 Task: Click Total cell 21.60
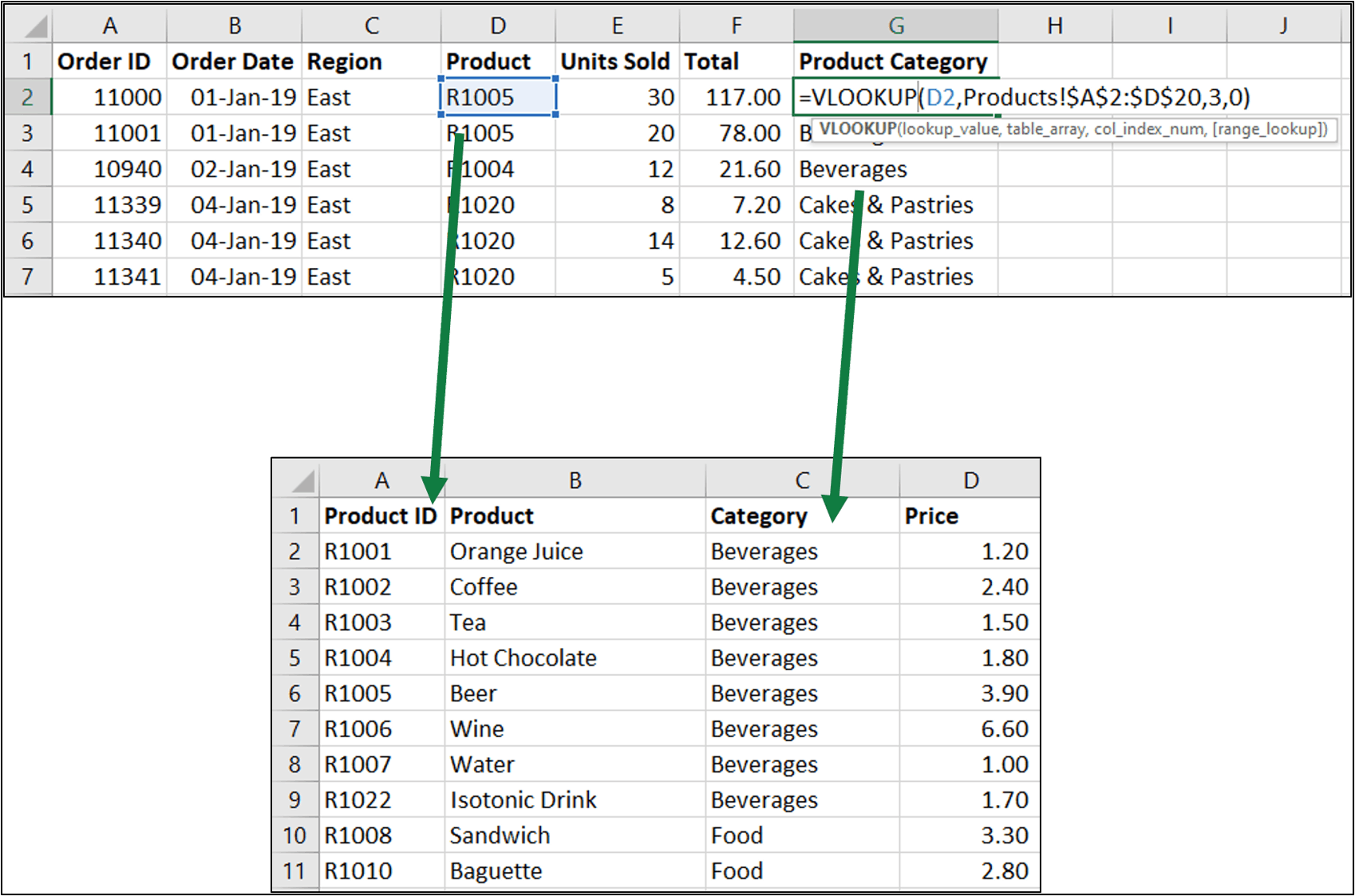tap(736, 169)
